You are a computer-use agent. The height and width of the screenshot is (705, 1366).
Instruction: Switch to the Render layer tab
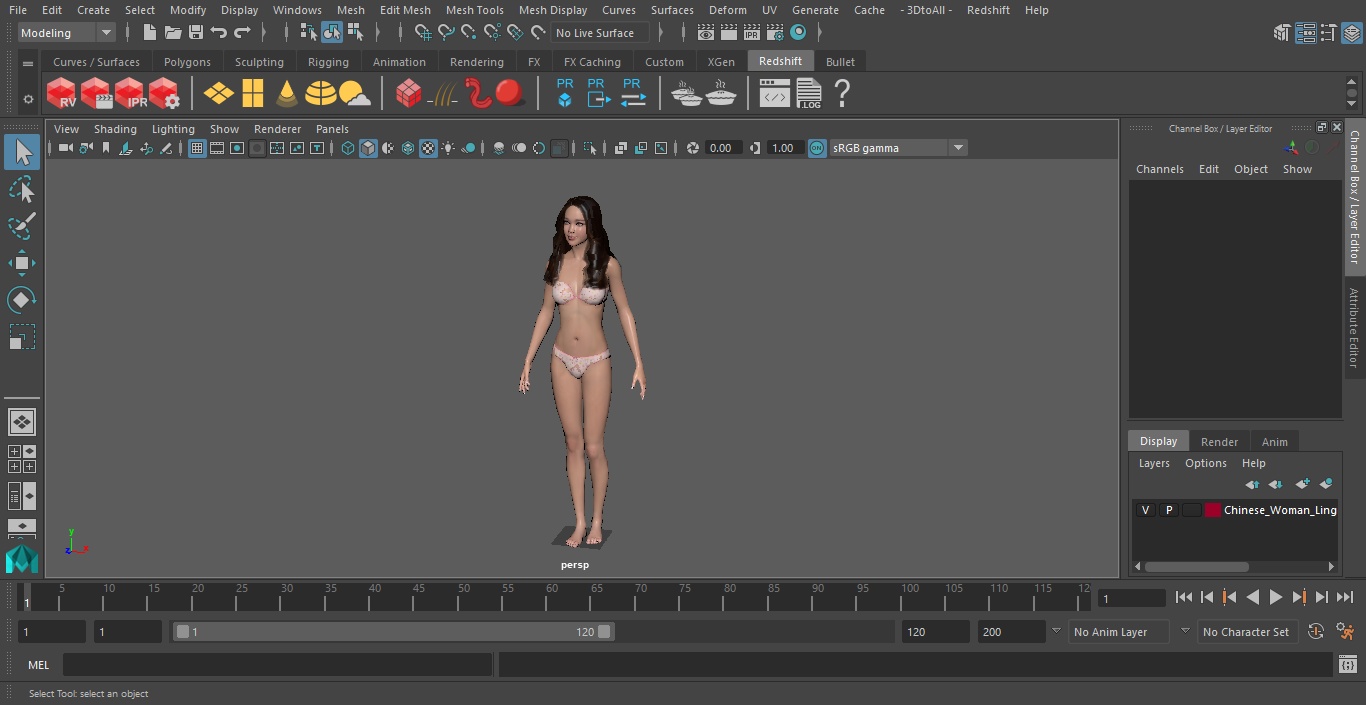[x=1219, y=442]
